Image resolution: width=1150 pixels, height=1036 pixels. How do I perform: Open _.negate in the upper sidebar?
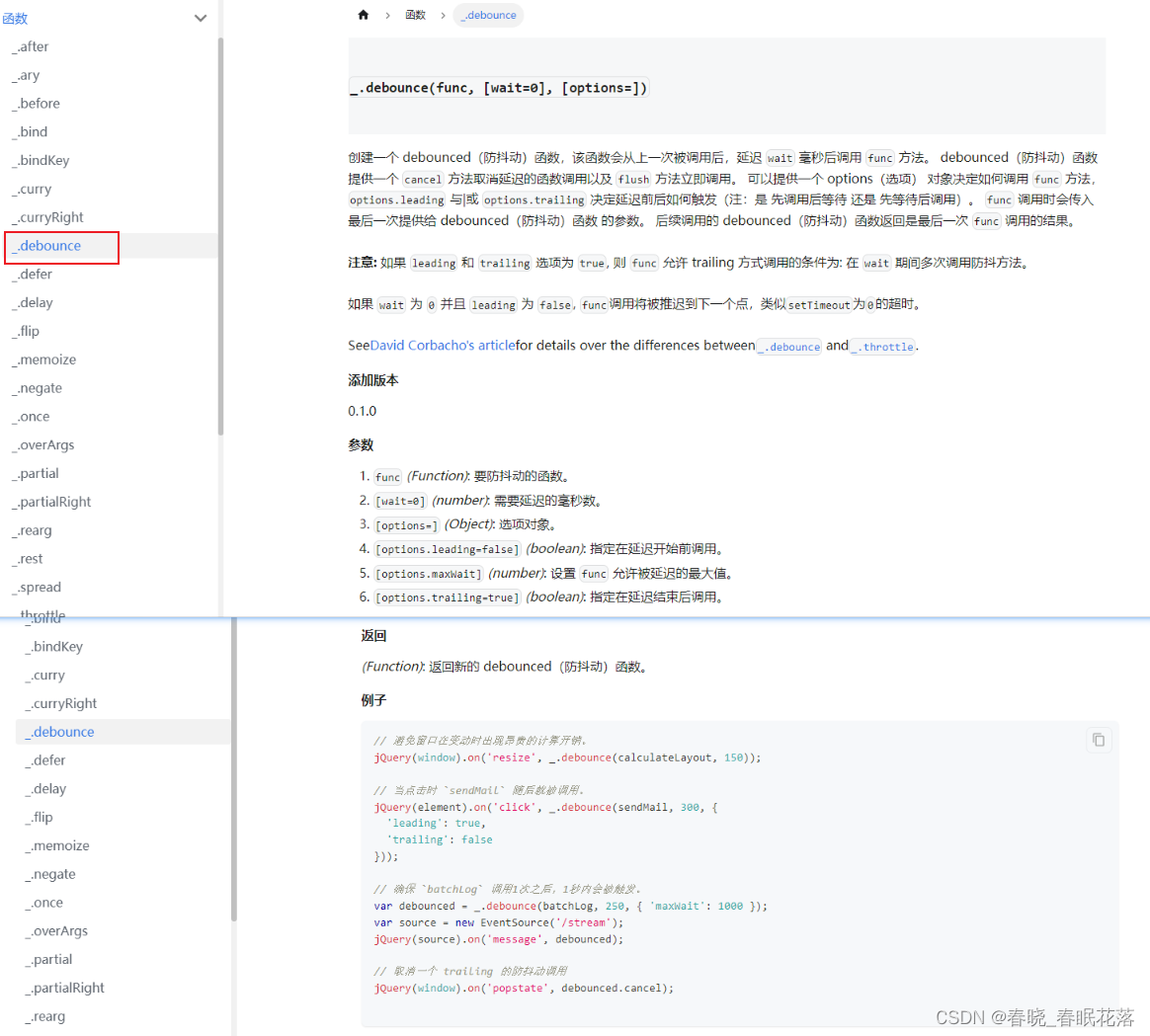click(x=38, y=388)
